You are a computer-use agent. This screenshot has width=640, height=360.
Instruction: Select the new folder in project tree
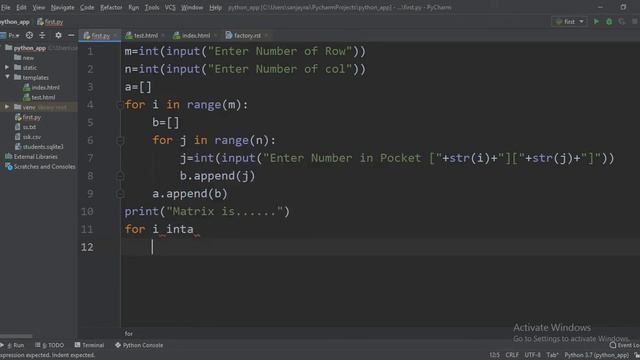24,58
